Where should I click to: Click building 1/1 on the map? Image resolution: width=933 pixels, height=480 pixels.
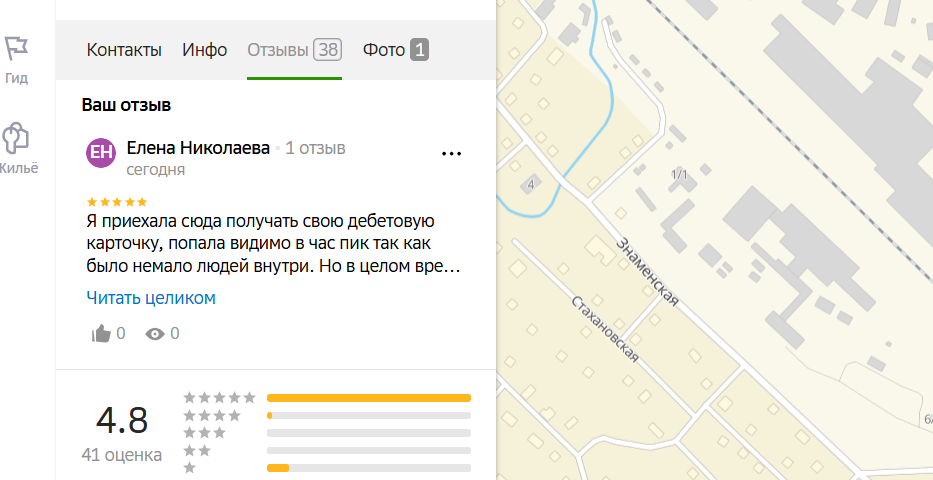point(679,174)
